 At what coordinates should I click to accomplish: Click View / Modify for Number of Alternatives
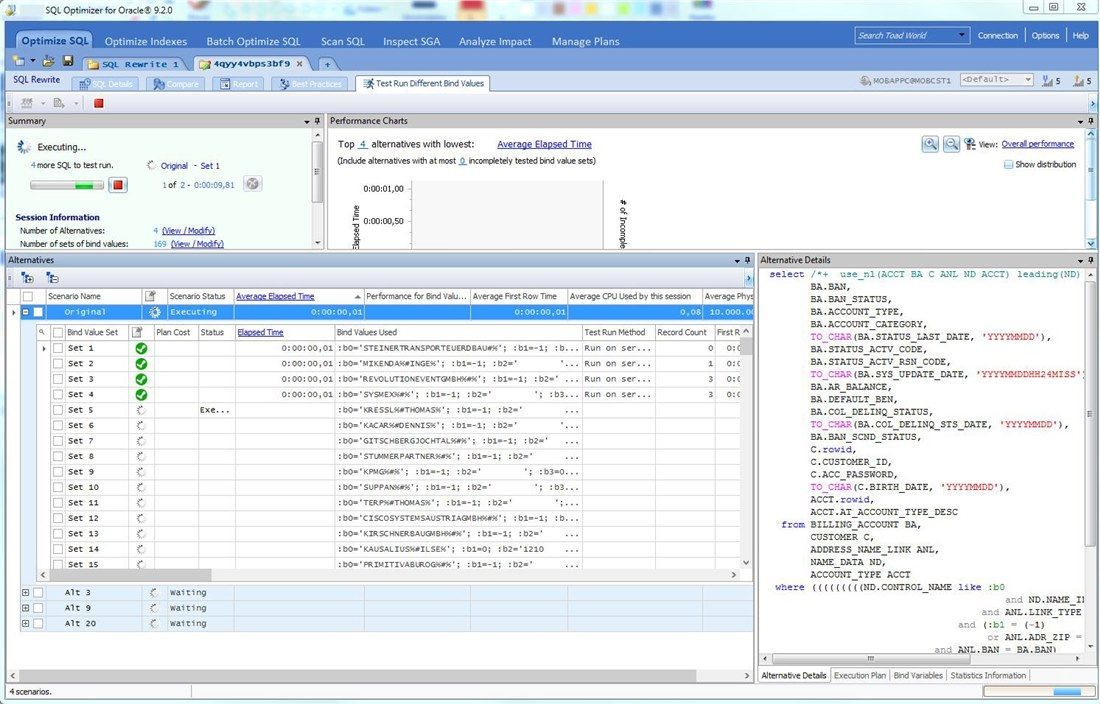(x=188, y=231)
